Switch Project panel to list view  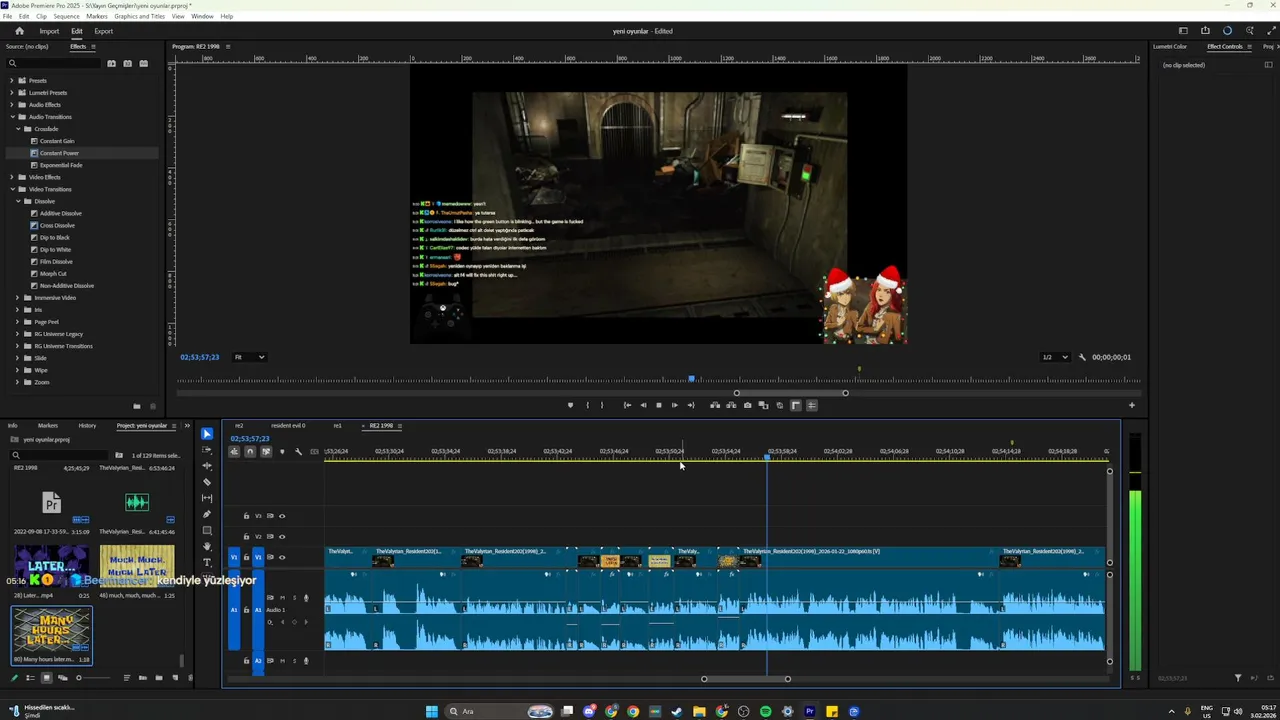tap(30, 678)
